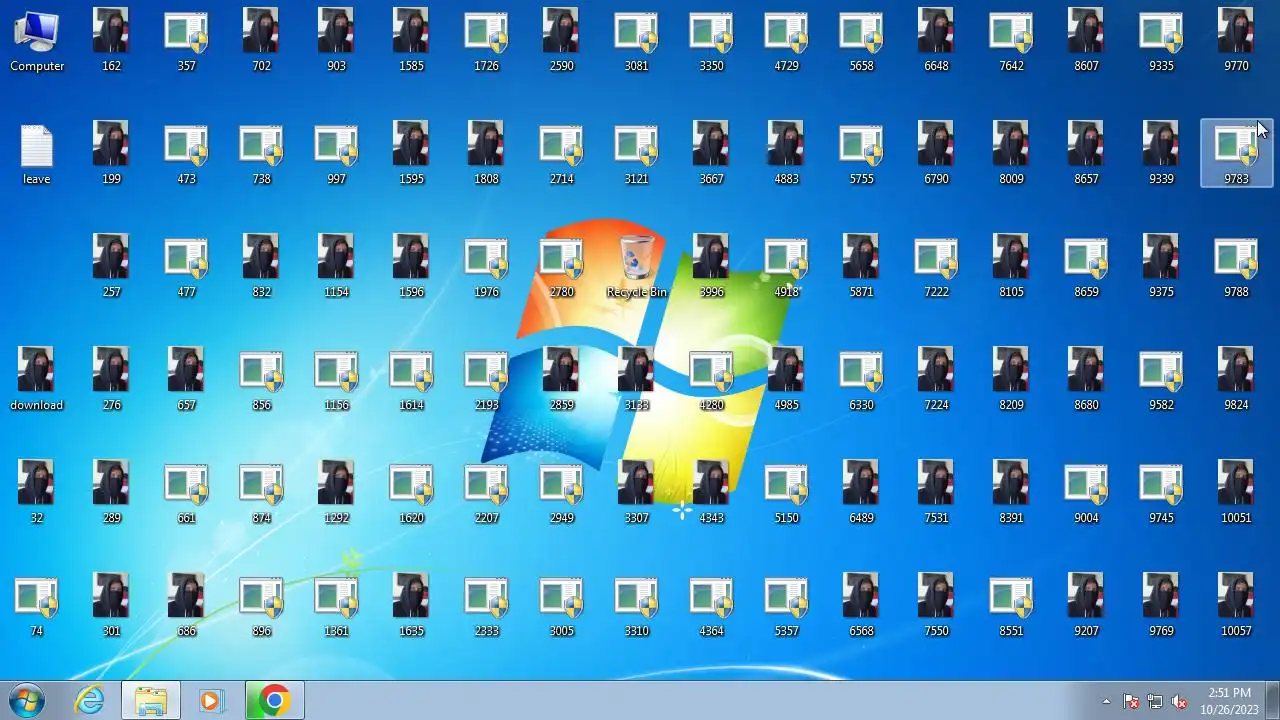Select the icon labeled 276

(111, 380)
